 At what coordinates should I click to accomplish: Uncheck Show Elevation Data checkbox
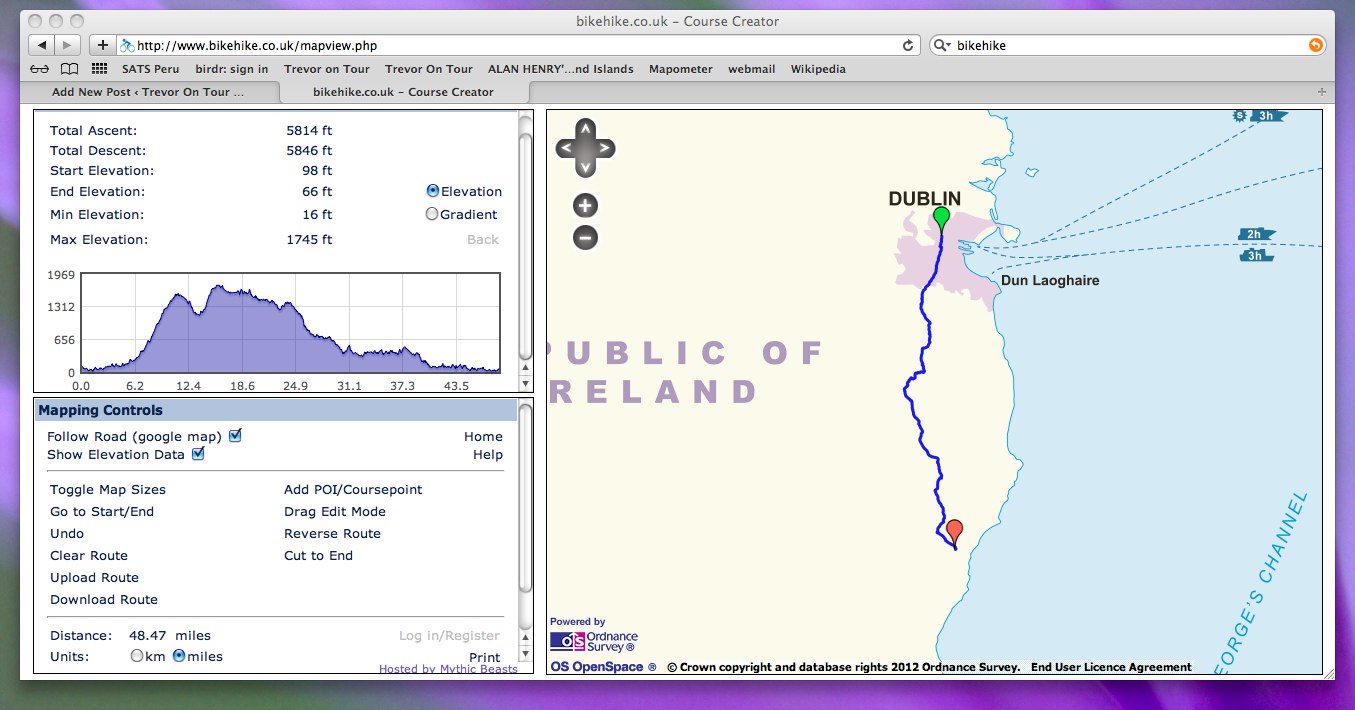click(198, 454)
